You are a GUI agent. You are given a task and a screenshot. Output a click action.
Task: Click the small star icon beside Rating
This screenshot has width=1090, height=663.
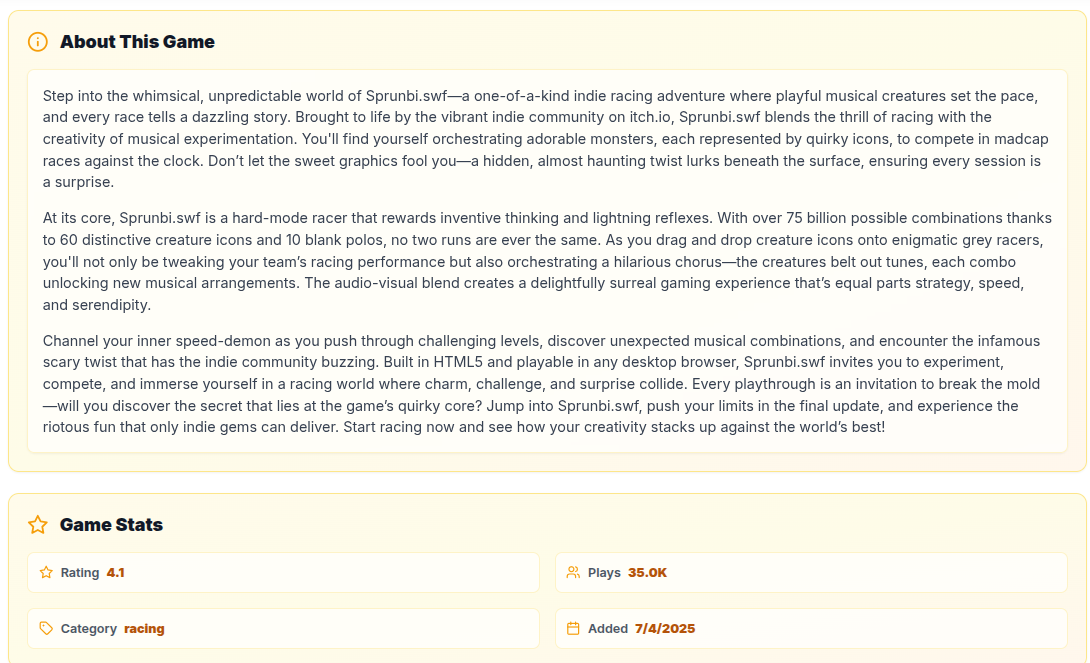(x=46, y=573)
